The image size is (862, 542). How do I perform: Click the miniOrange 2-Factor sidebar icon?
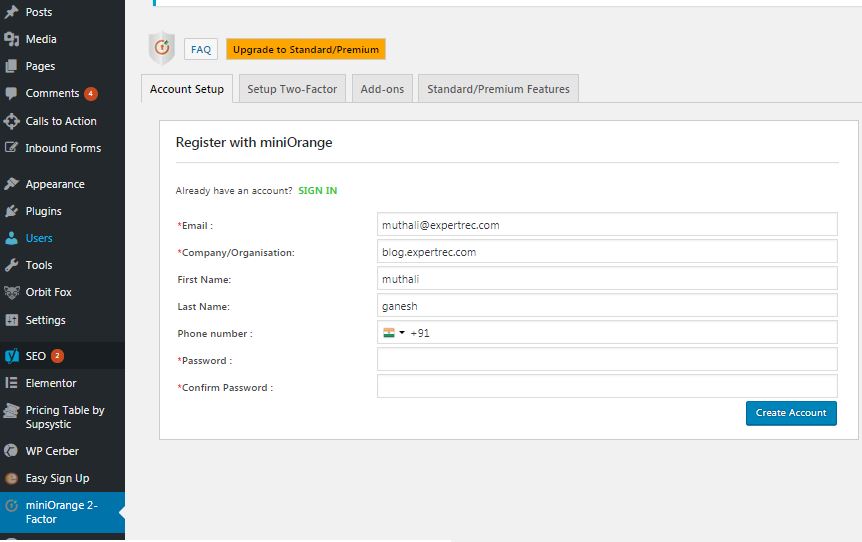[11, 505]
